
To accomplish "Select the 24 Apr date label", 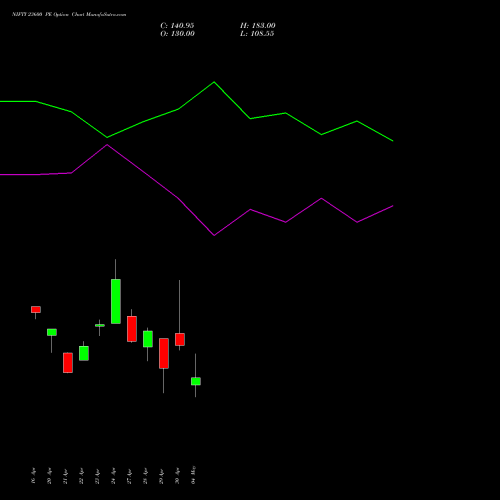I will point(113,476).
